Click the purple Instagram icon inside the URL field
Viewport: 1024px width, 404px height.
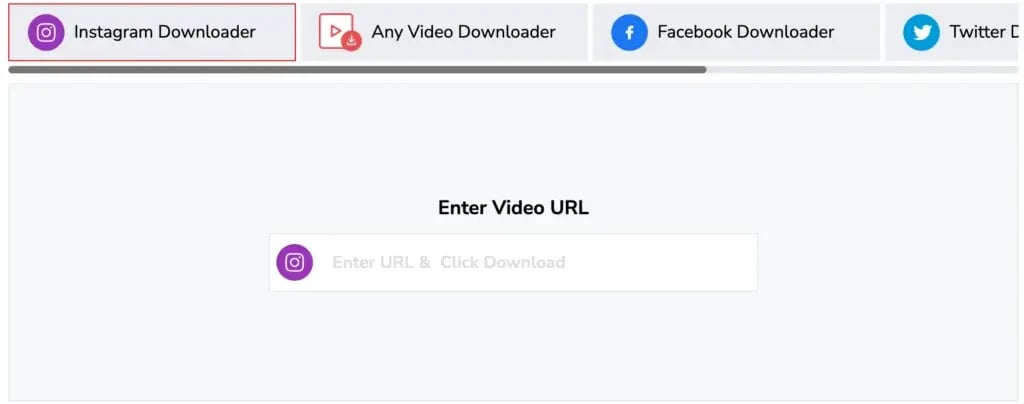[295, 262]
